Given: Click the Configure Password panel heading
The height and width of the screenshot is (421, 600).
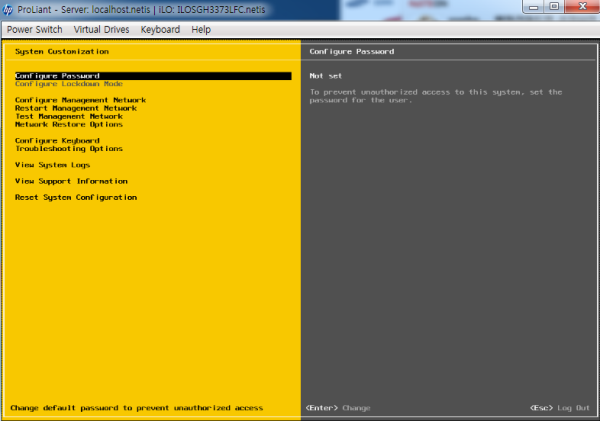Looking at the screenshot, I should 352,51.
